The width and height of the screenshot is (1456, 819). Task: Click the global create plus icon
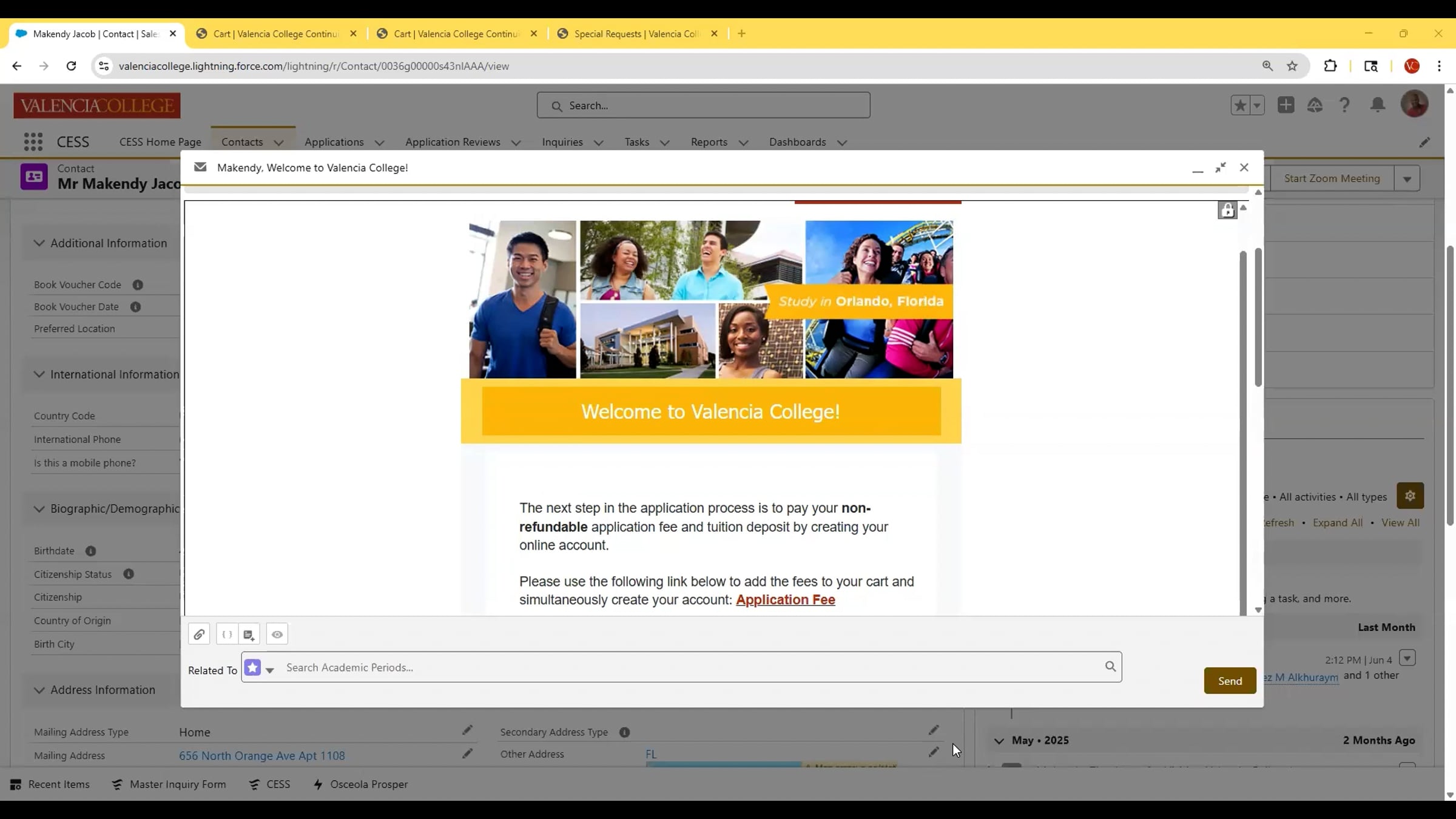[1286, 105]
